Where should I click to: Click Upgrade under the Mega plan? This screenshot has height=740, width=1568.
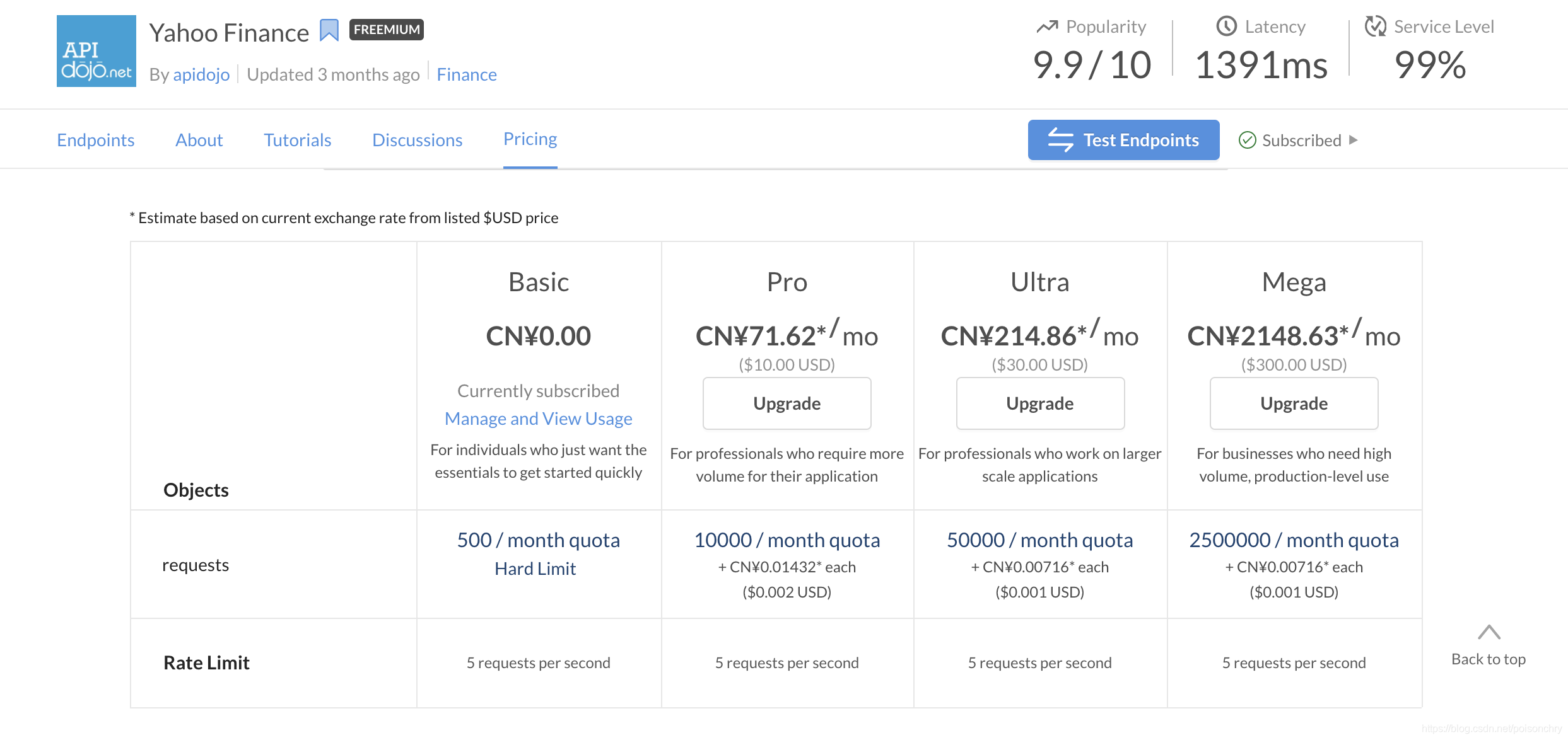(x=1293, y=403)
